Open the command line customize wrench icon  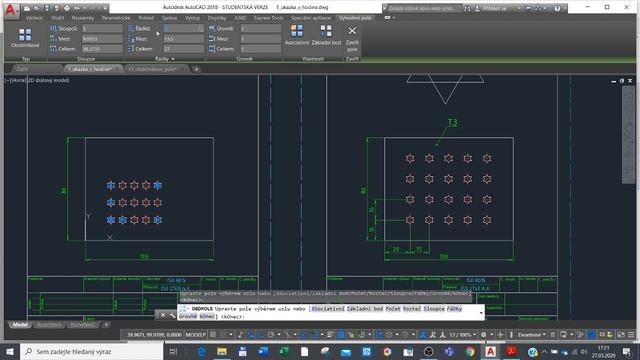172,315
